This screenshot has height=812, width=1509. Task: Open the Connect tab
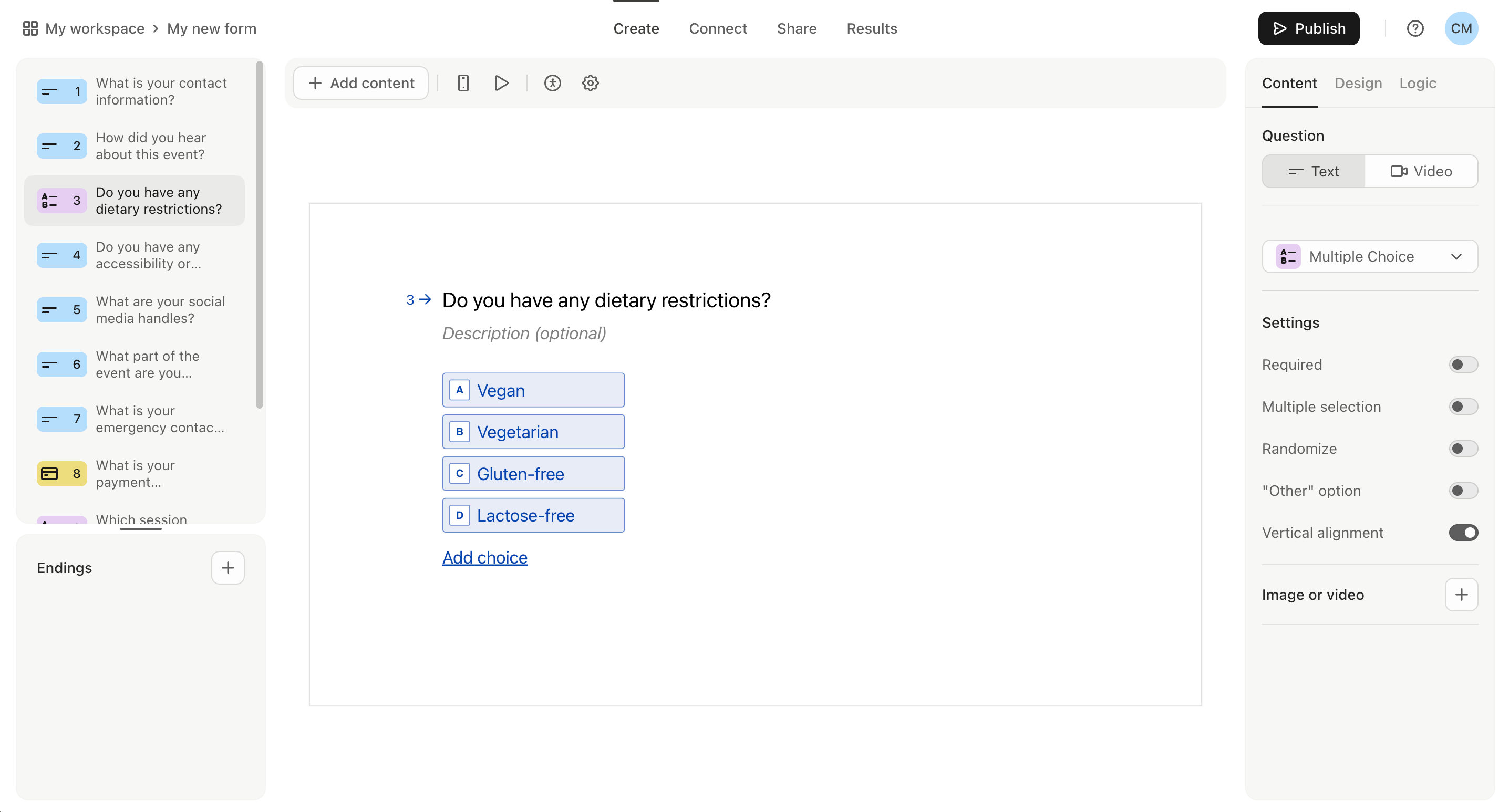pos(718,28)
